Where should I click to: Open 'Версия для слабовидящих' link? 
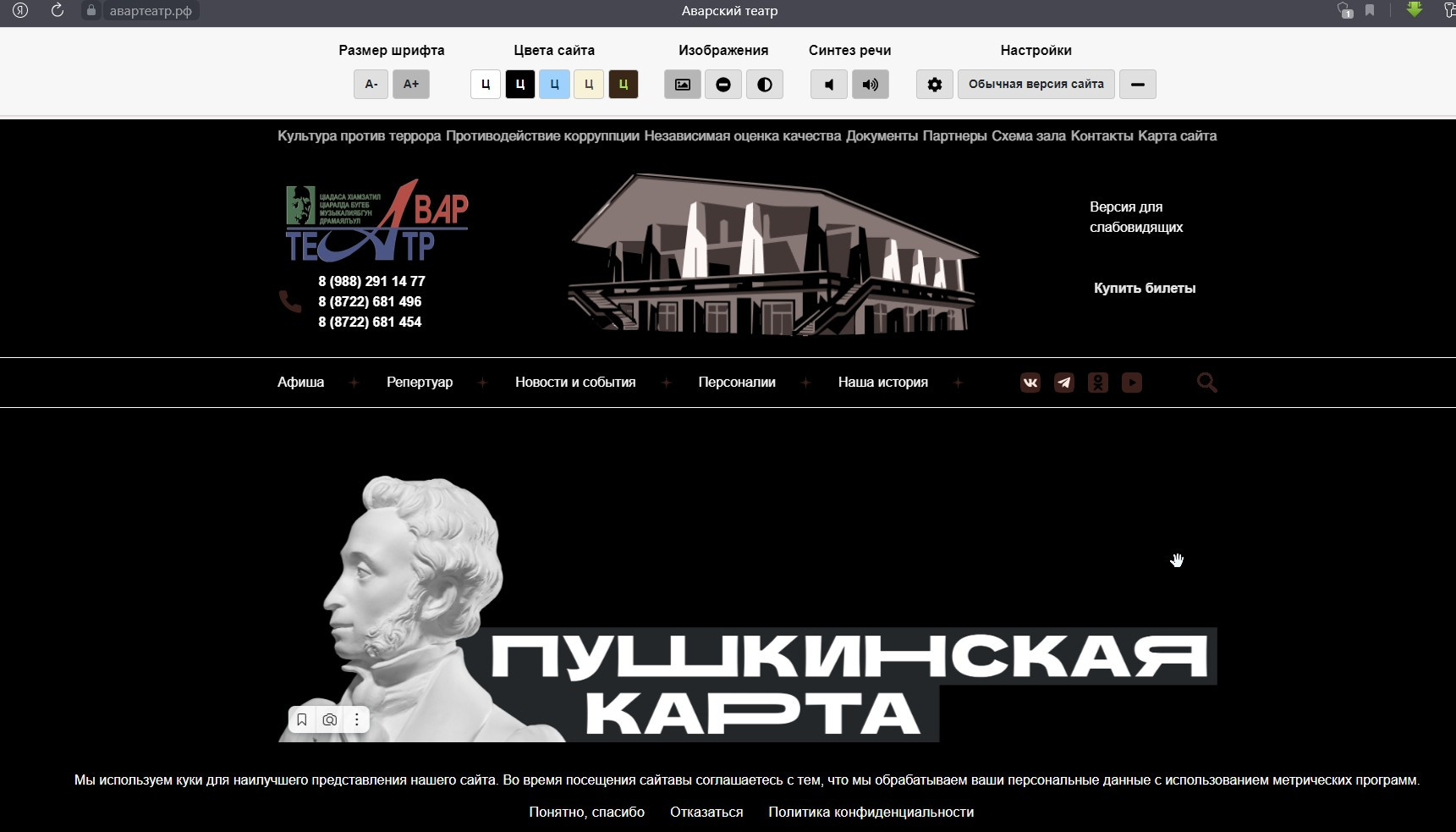click(1136, 217)
